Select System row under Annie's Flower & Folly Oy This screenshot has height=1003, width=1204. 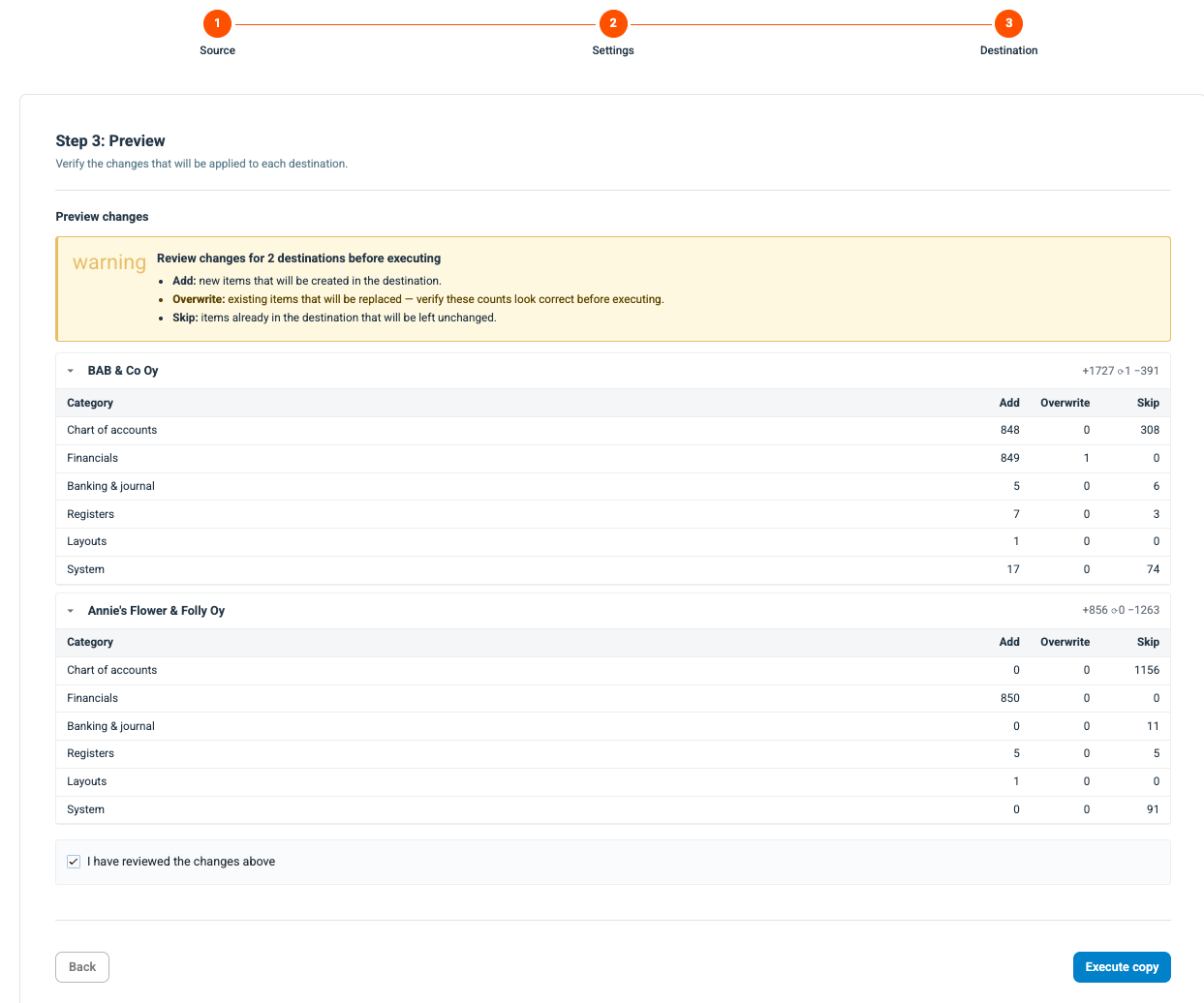(x=613, y=809)
